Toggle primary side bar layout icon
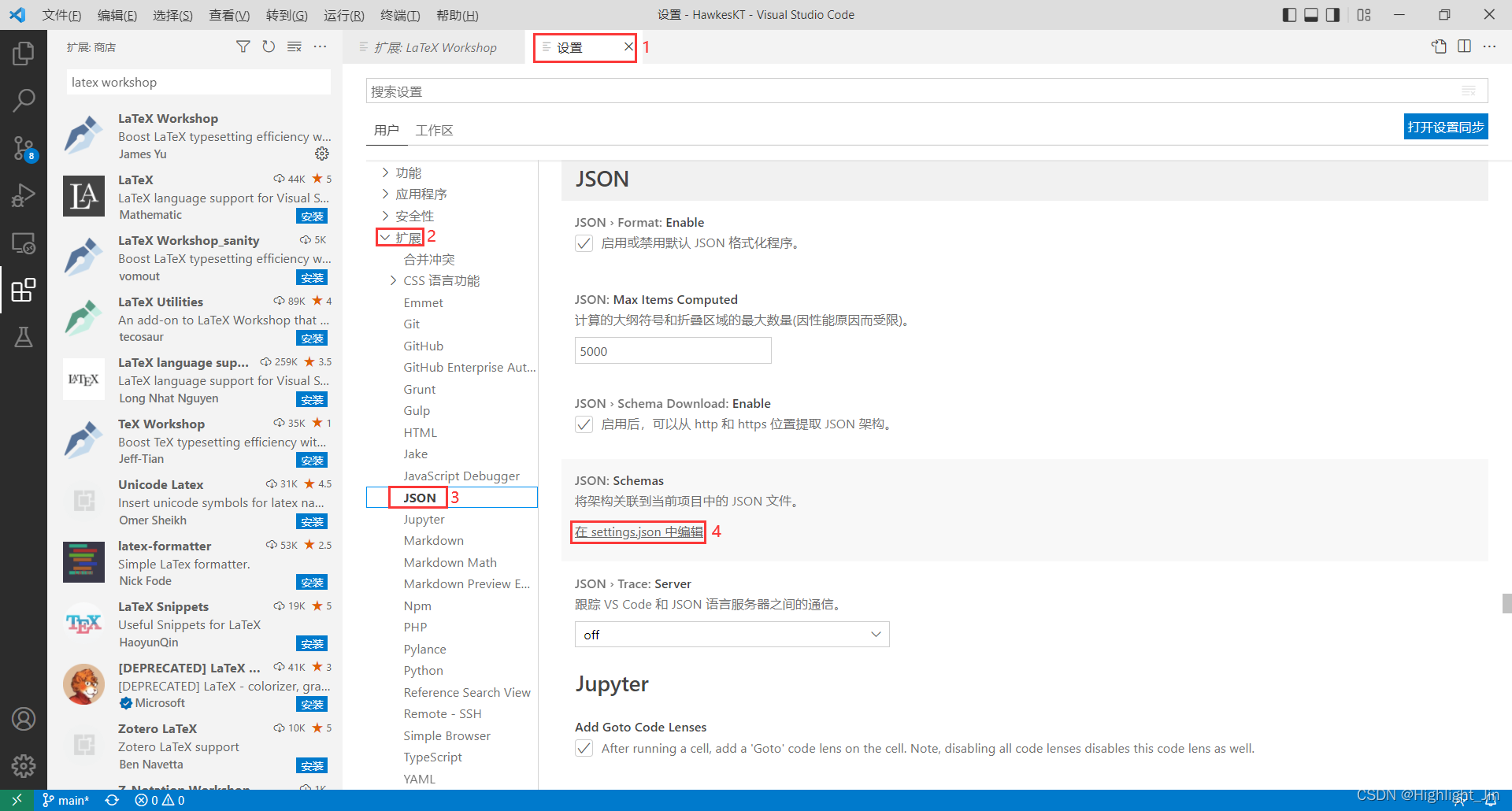Viewport: 1512px width, 811px height. pyautogui.click(x=1289, y=15)
